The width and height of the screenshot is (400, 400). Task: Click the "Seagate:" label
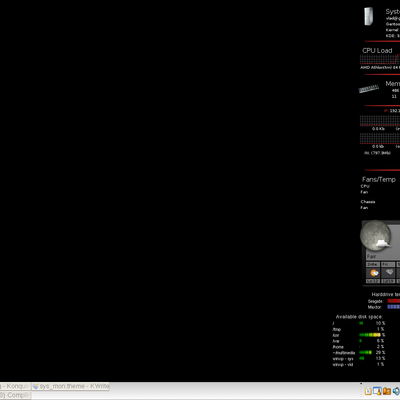(x=376, y=301)
